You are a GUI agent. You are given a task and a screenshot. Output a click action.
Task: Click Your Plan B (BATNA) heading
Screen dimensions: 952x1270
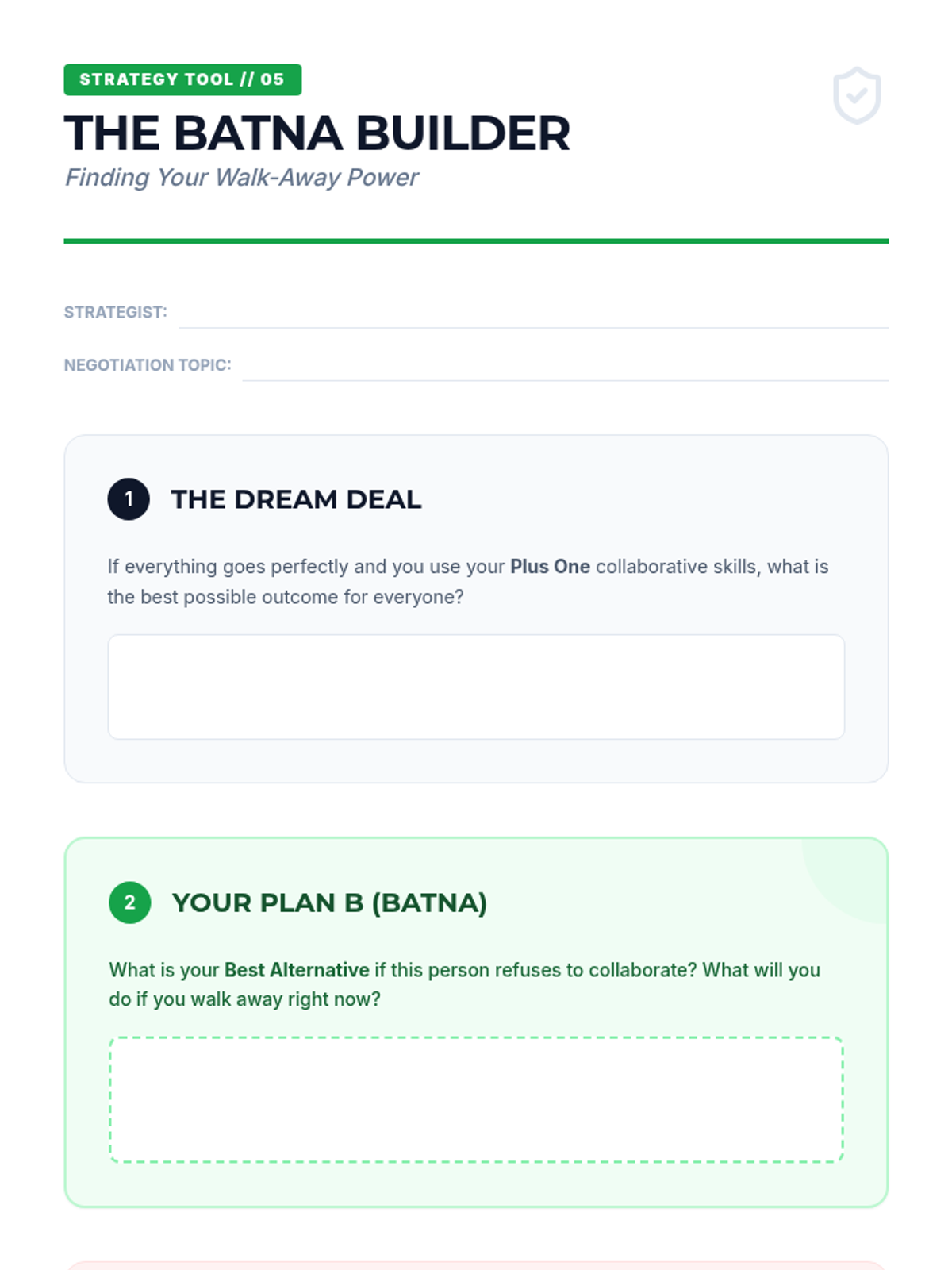click(329, 902)
